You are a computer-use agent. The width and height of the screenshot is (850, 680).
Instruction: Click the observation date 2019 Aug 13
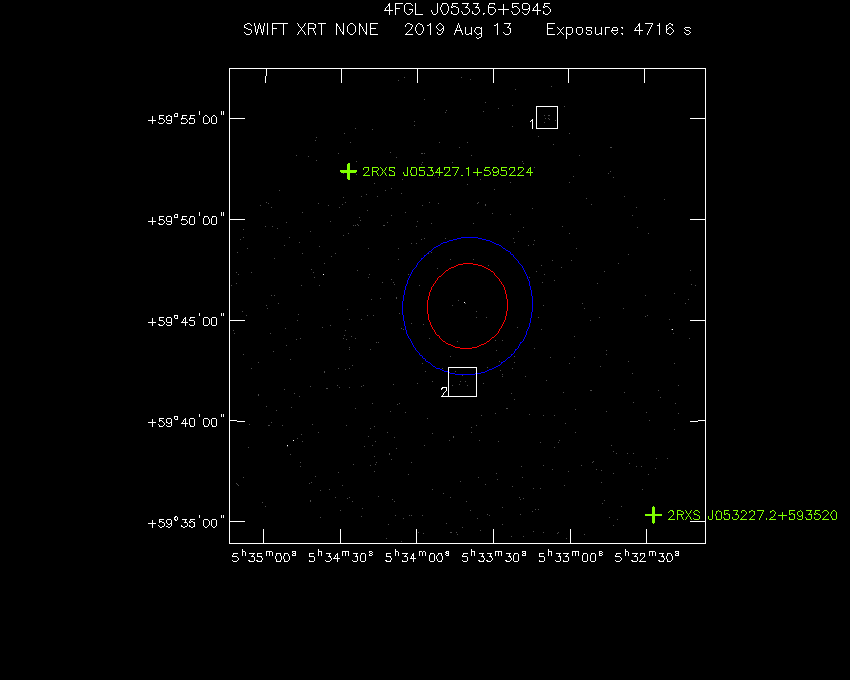(x=458, y=30)
